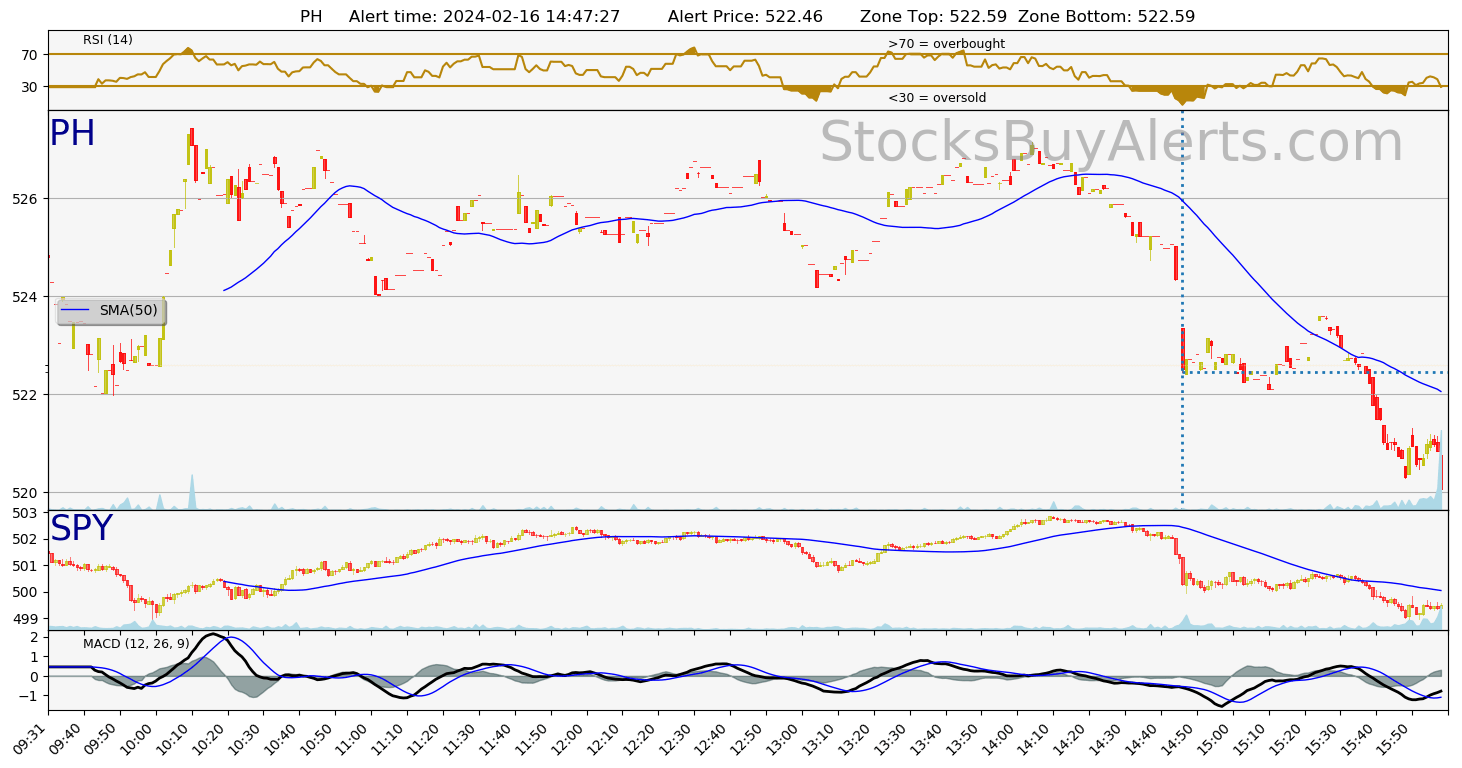
Task: Click the RSI (14) indicator label
Action: pos(108,40)
